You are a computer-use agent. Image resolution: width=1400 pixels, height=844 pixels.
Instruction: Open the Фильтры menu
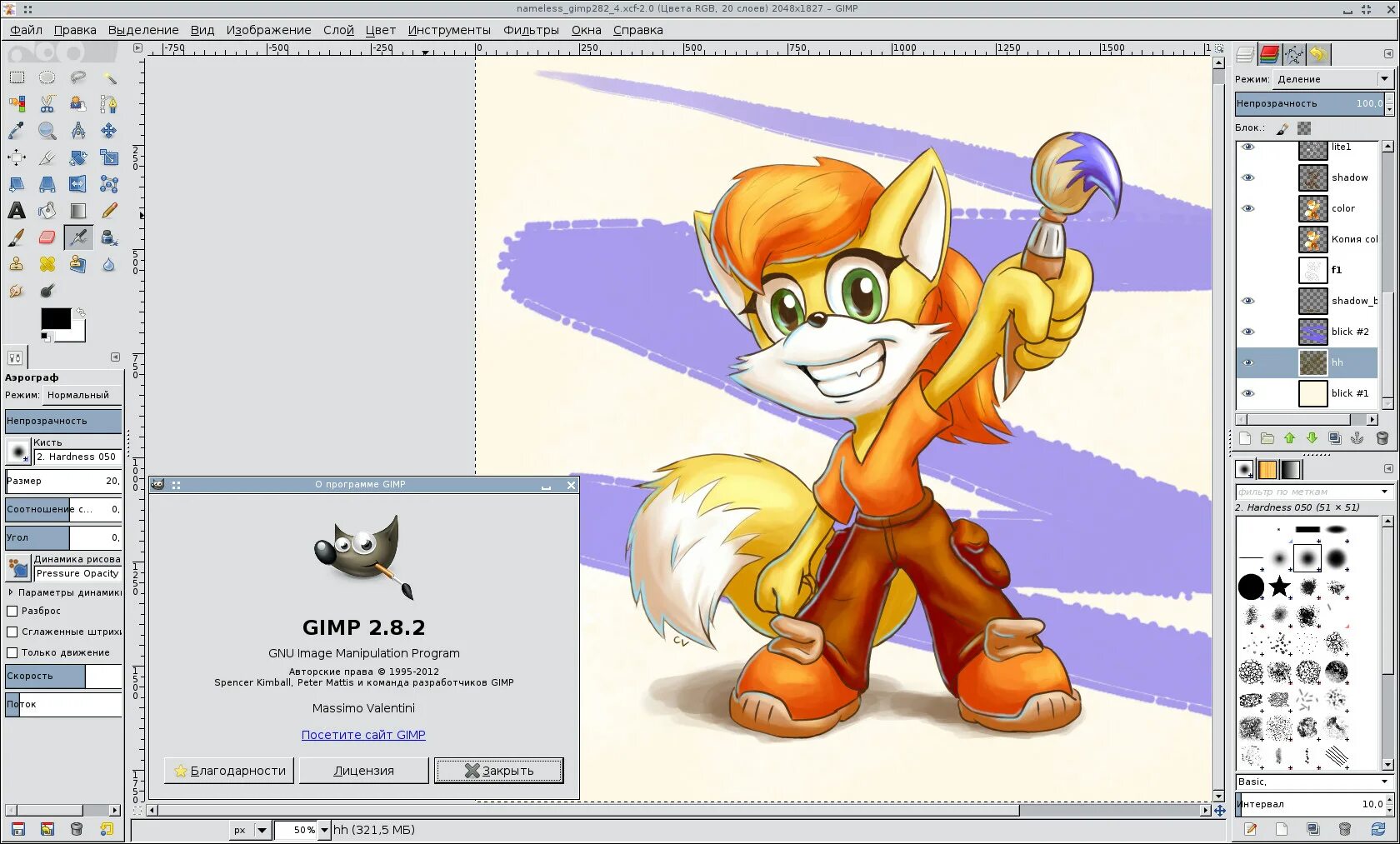(x=531, y=30)
